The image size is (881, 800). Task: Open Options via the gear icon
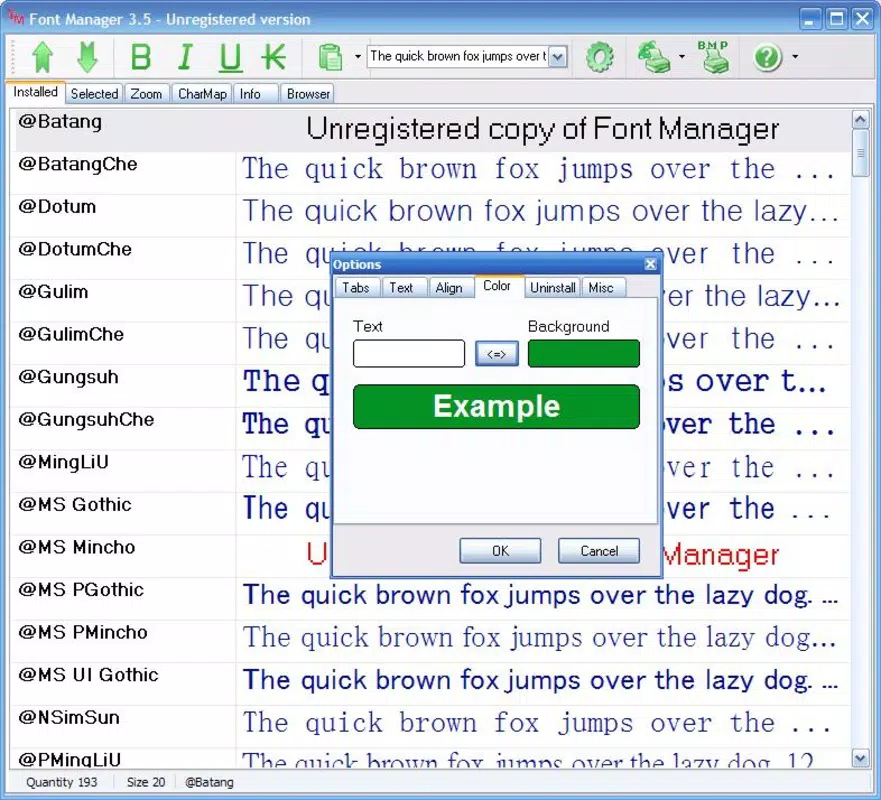pyautogui.click(x=600, y=57)
